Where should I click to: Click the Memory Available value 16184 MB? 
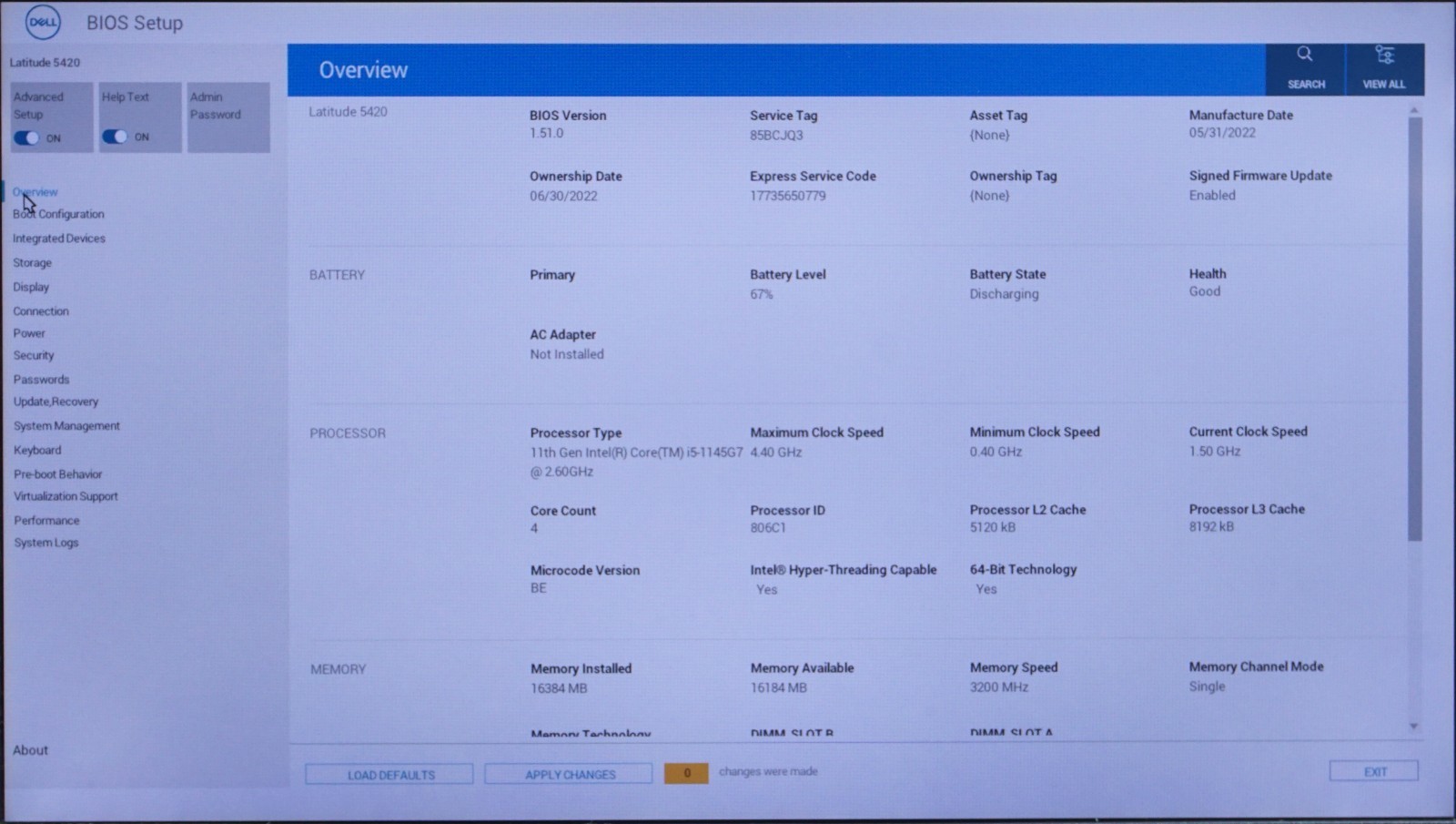[x=779, y=687]
